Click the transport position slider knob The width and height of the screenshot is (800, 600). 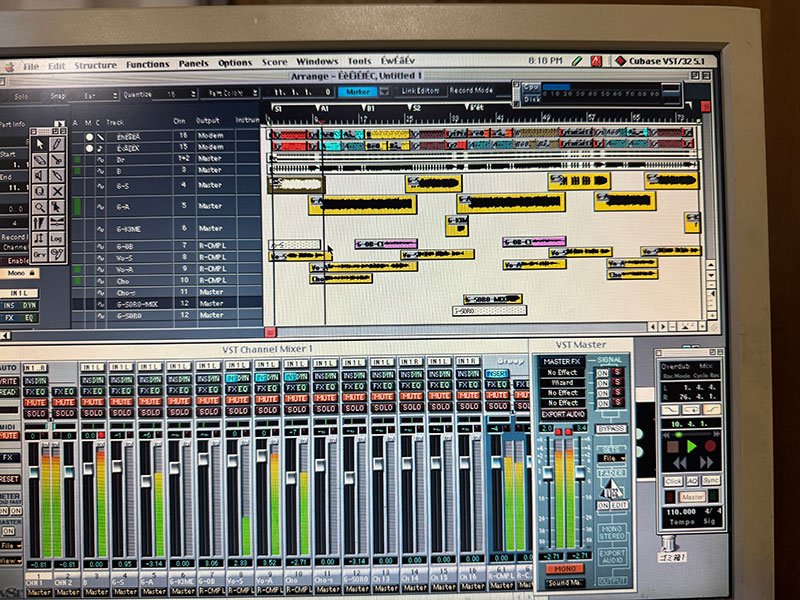(678, 435)
